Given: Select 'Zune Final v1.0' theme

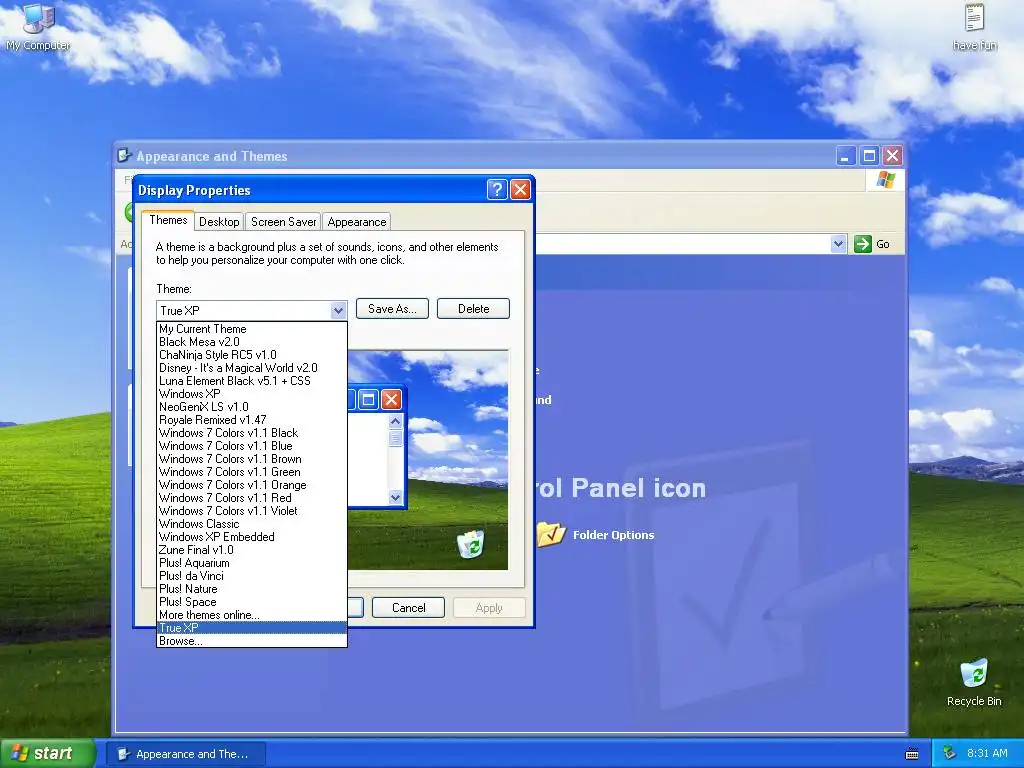Looking at the screenshot, I should [251, 550].
